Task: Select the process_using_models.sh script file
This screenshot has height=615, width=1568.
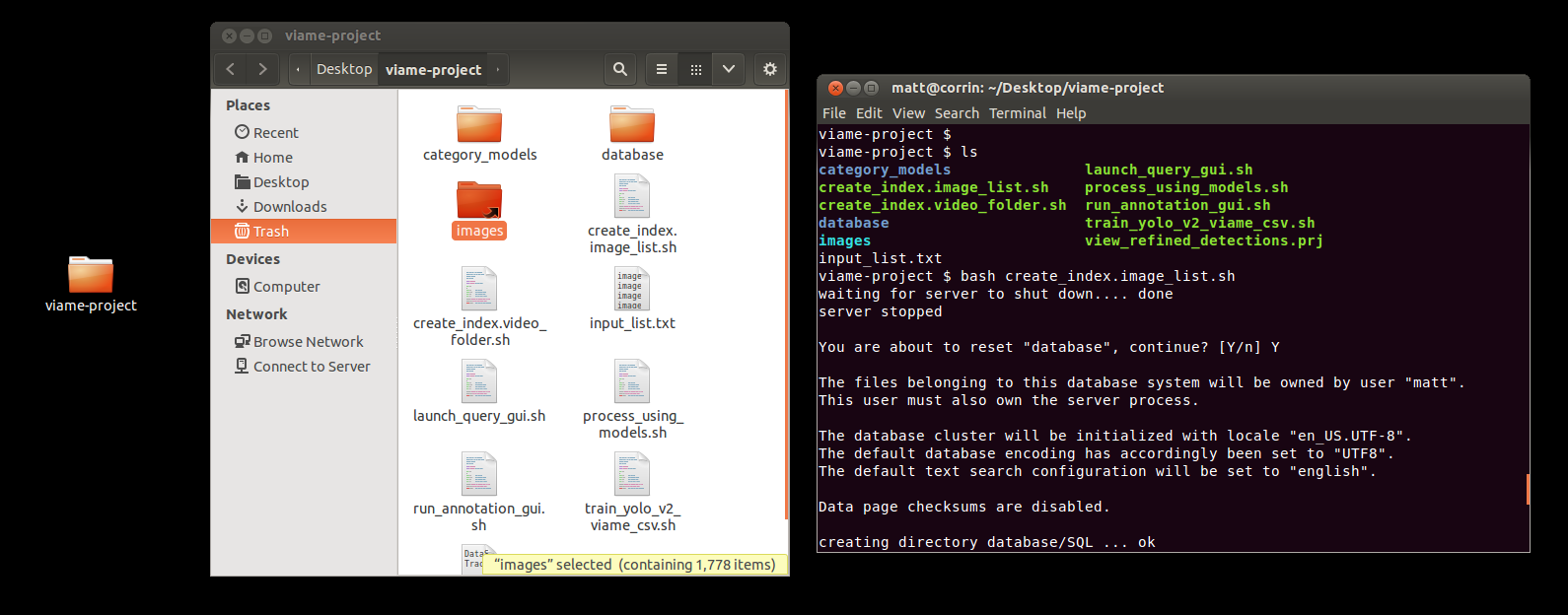Action: tap(632, 381)
